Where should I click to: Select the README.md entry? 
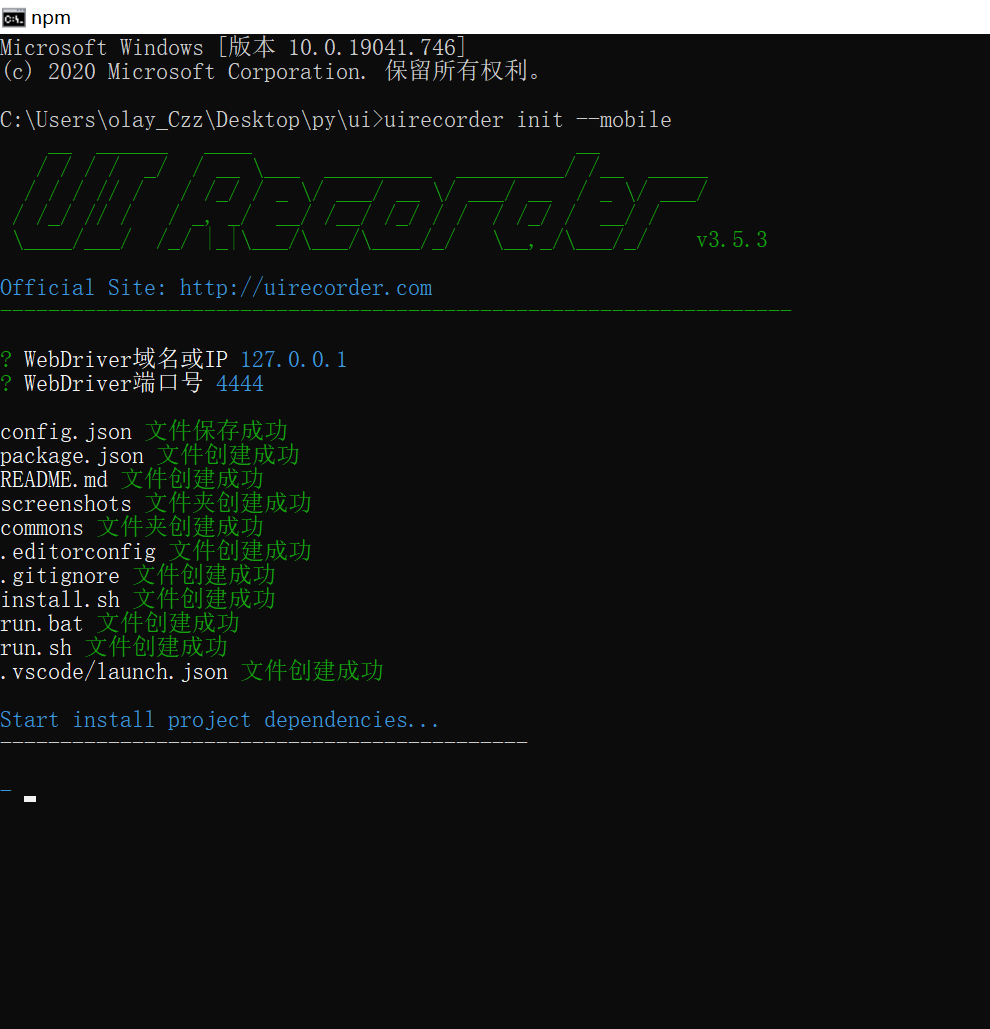coord(54,479)
